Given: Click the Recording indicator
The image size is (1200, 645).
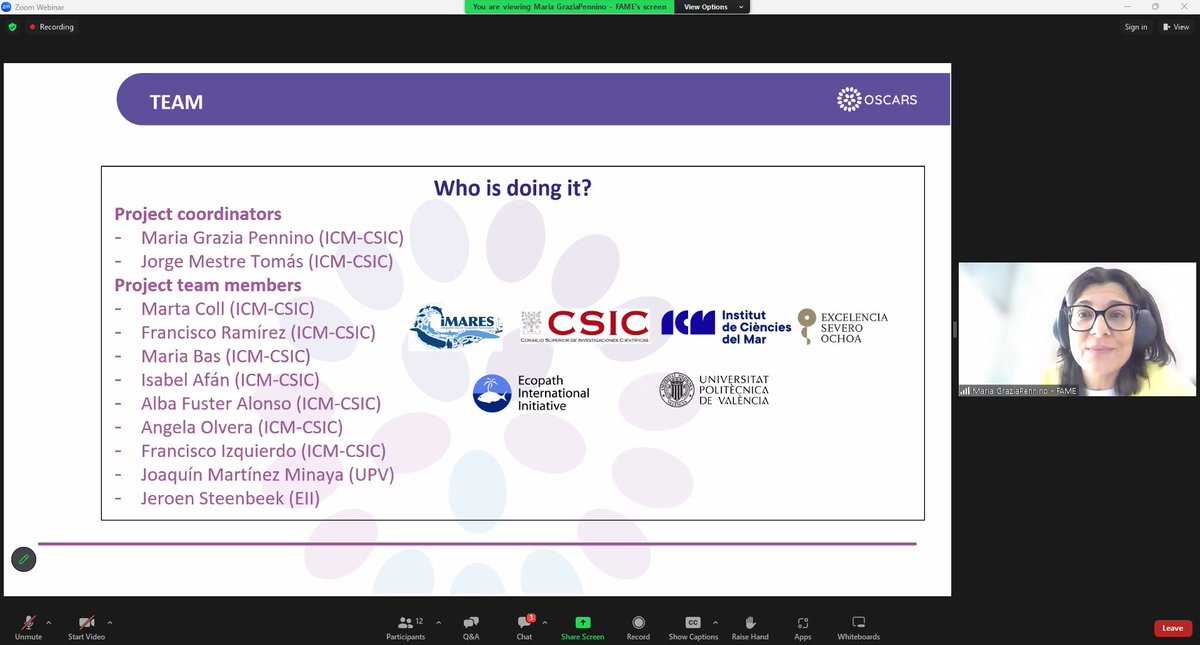Looking at the screenshot, I should 50,27.
